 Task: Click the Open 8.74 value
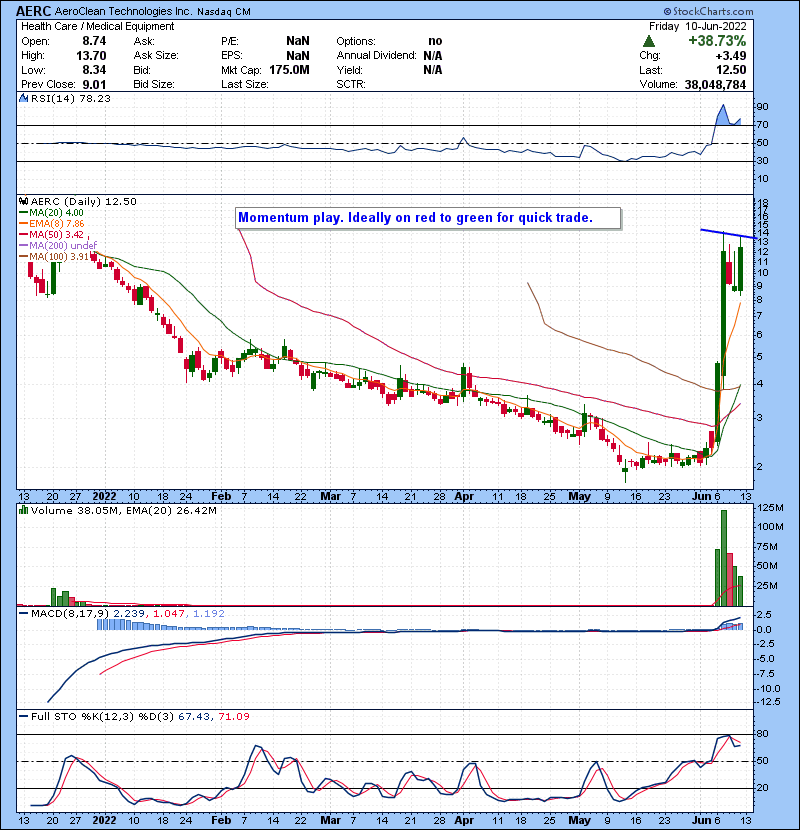(94, 41)
